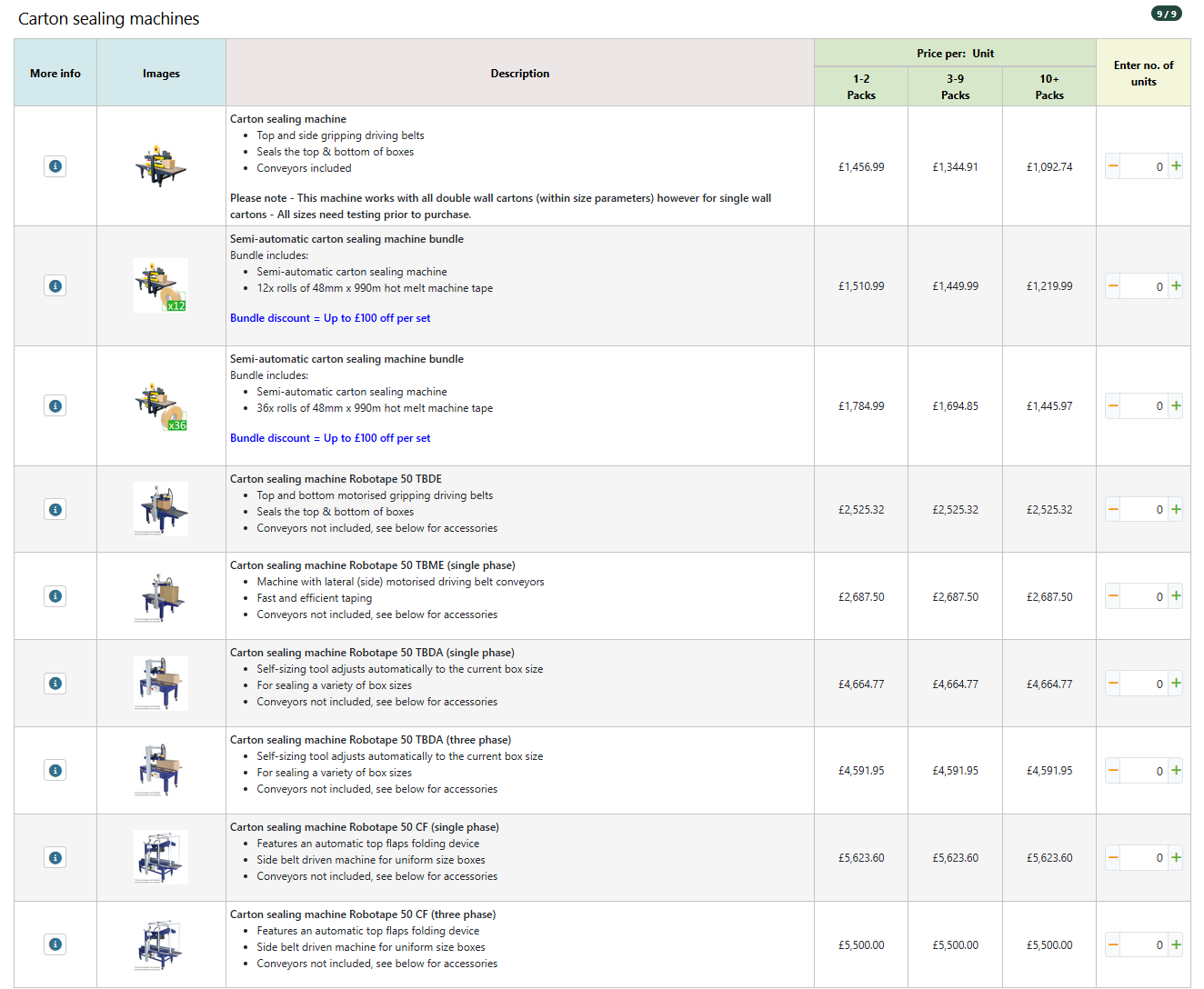Image resolution: width=1204 pixels, height=989 pixels.
Task: Open more info for CF single phase
Action: (x=55, y=858)
